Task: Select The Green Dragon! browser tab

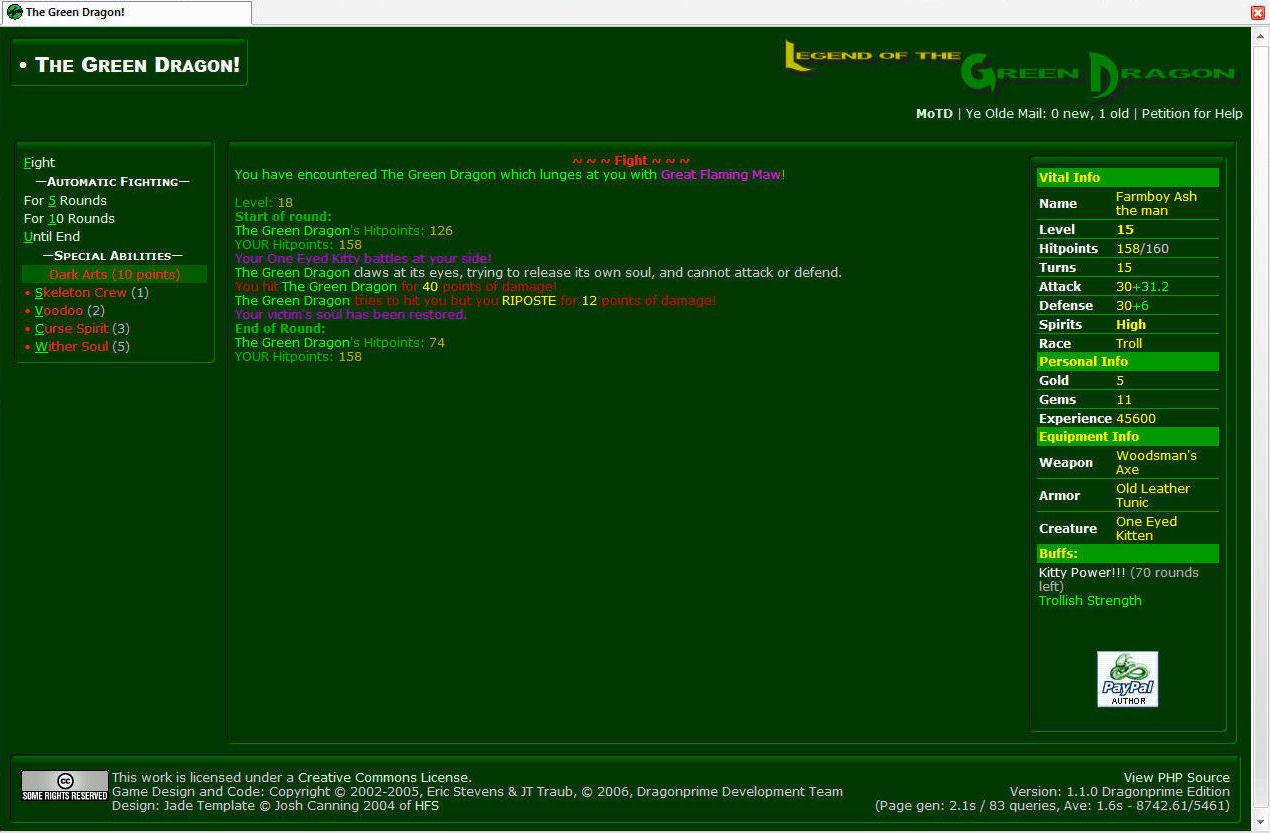Action: coord(125,12)
